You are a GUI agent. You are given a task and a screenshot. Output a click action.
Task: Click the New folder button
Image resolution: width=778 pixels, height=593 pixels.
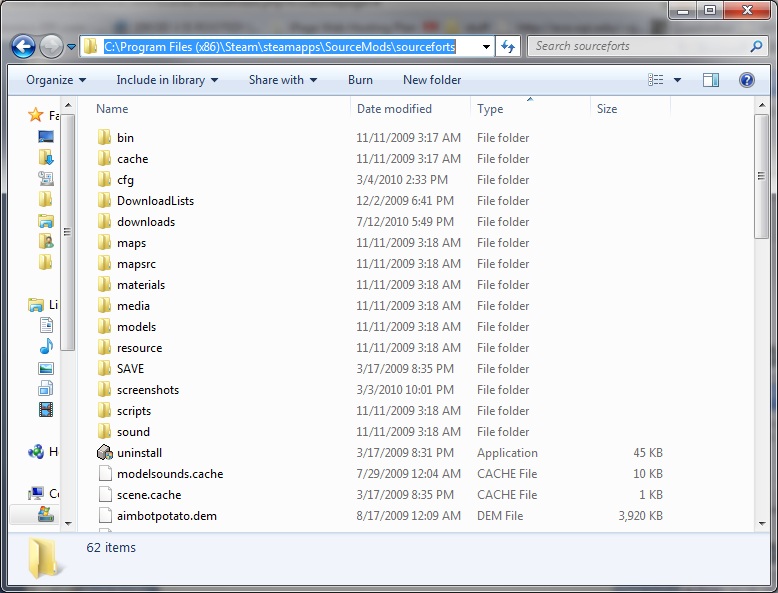pos(432,80)
